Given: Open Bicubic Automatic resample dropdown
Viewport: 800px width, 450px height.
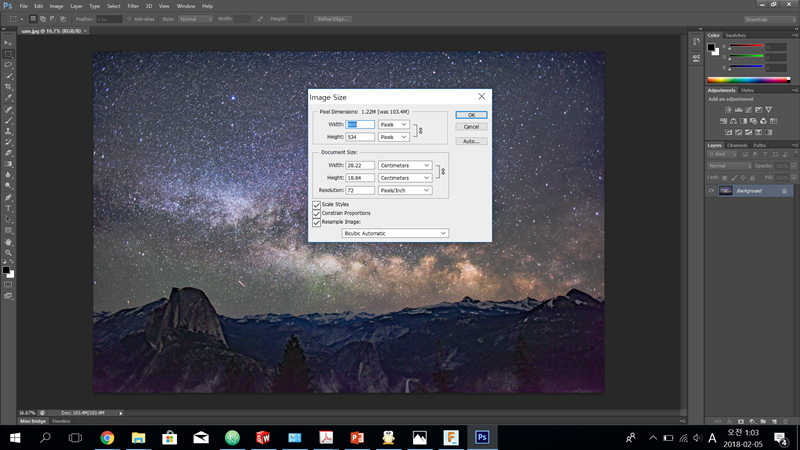Looking at the screenshot, I should click(395, 233).
